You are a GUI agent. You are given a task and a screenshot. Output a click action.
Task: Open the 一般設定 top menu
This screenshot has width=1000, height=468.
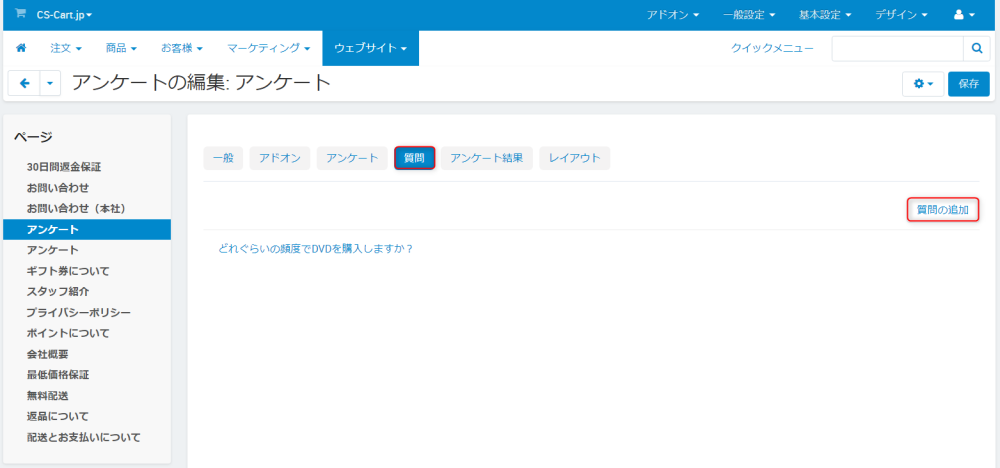coord(749,14)
